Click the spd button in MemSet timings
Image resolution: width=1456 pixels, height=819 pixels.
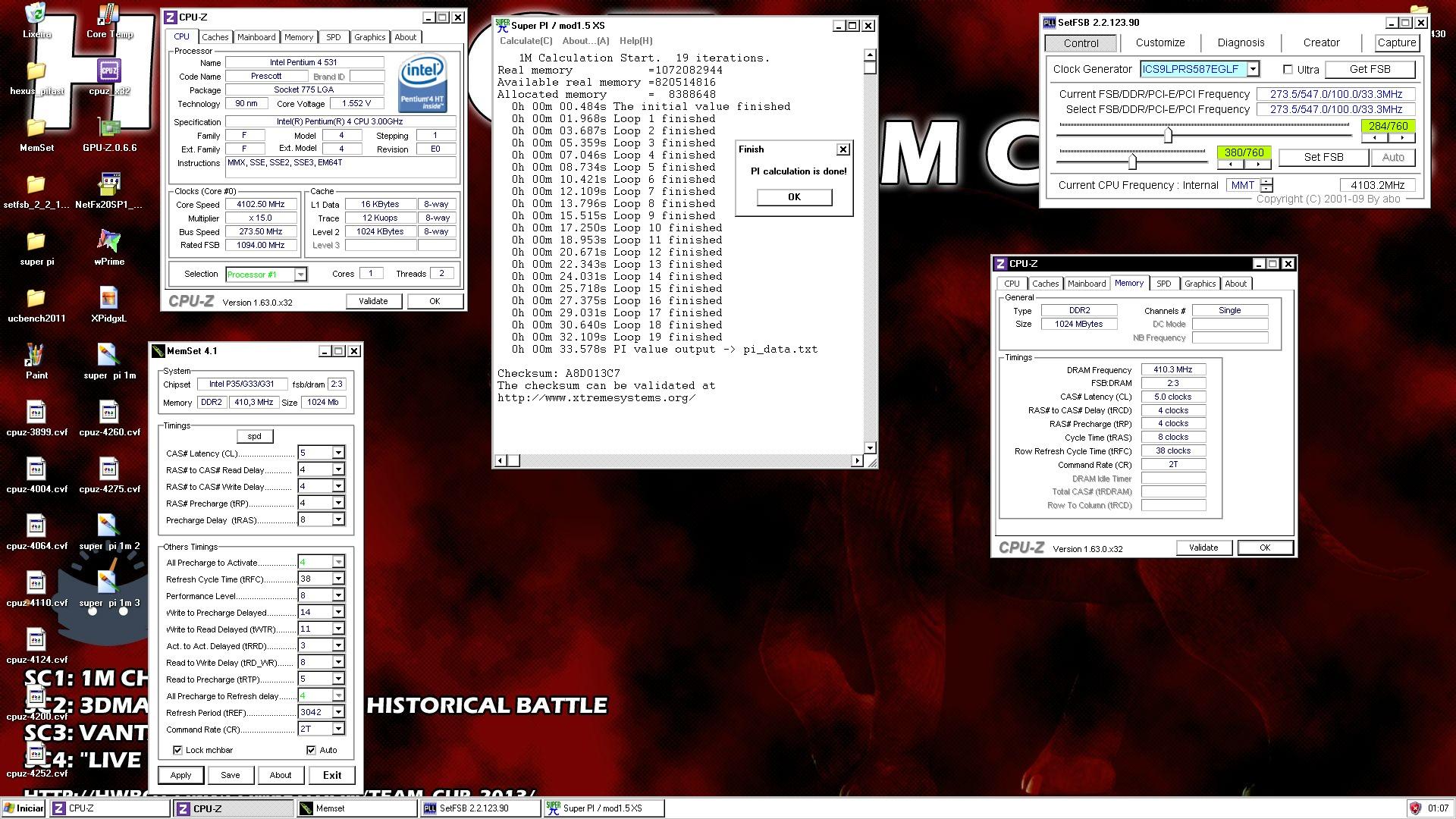254,436
